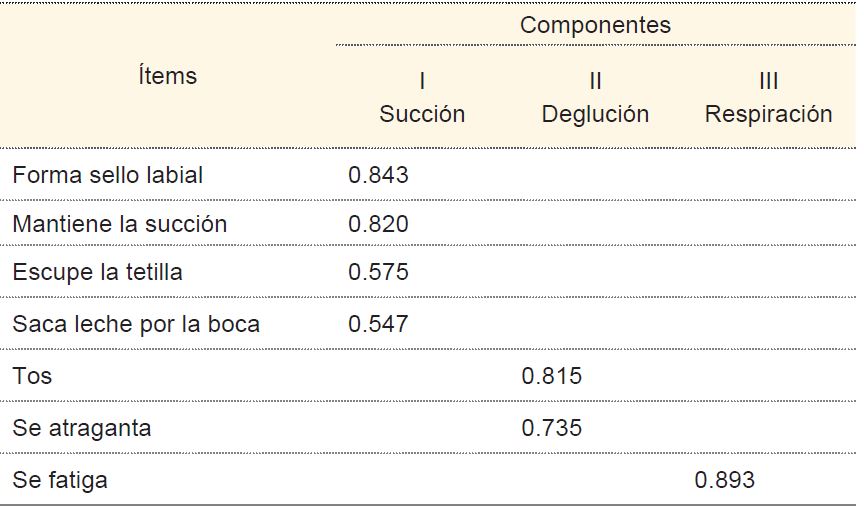Click the Se atraganta item
Viewport: 864px width, 508px height.
coord(82,428)
